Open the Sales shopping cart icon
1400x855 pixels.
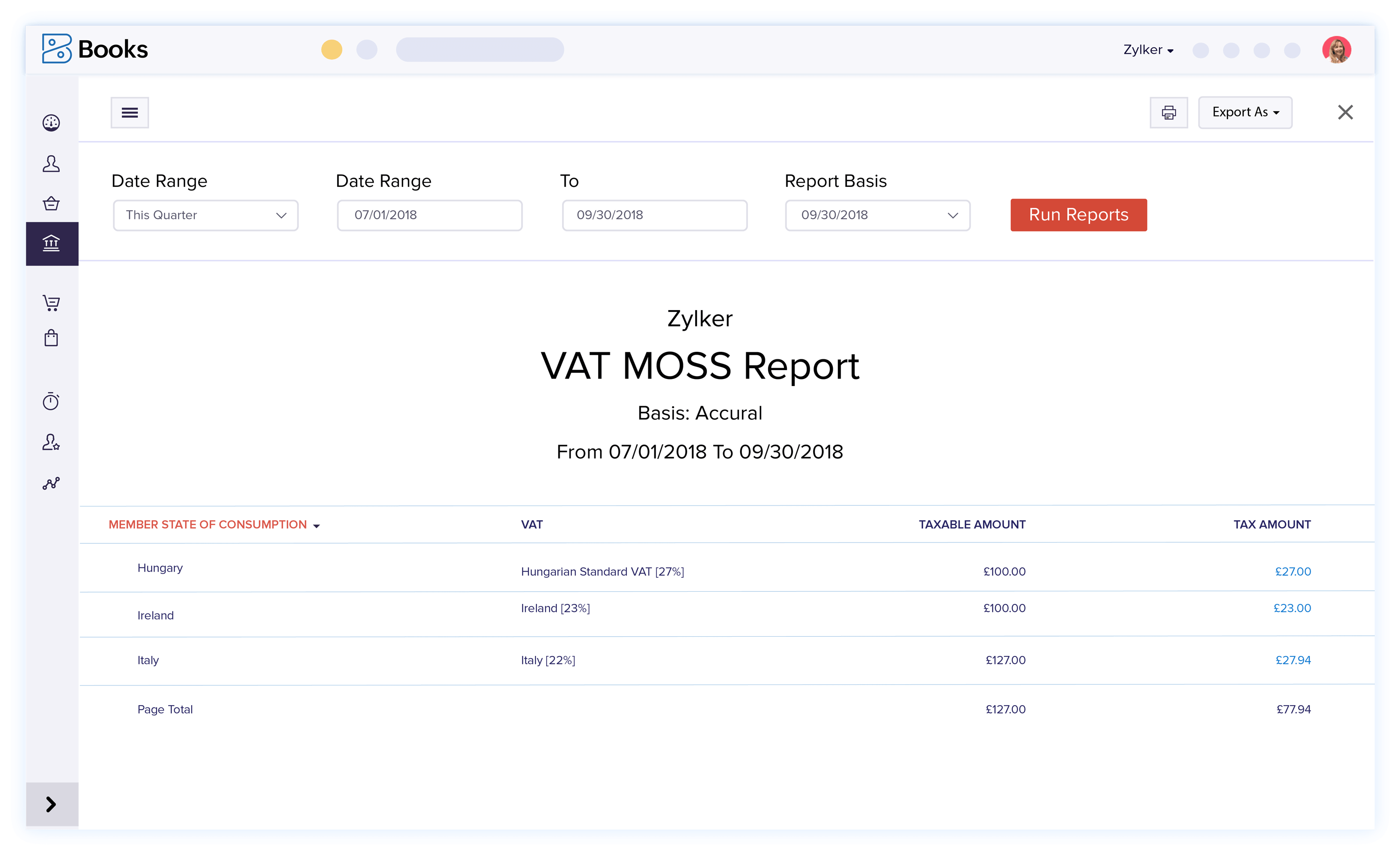(x=51, y=303)
